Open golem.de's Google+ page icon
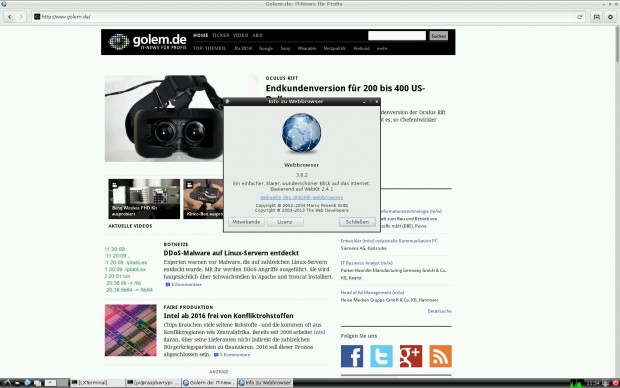Screen dimensions: 620x388 pyautogui.click(x=411, y=356)
